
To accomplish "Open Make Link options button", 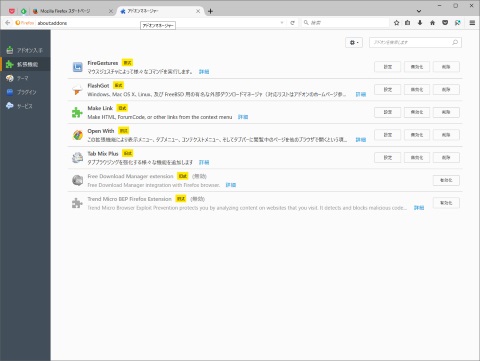I will click(x=387, y=112).
